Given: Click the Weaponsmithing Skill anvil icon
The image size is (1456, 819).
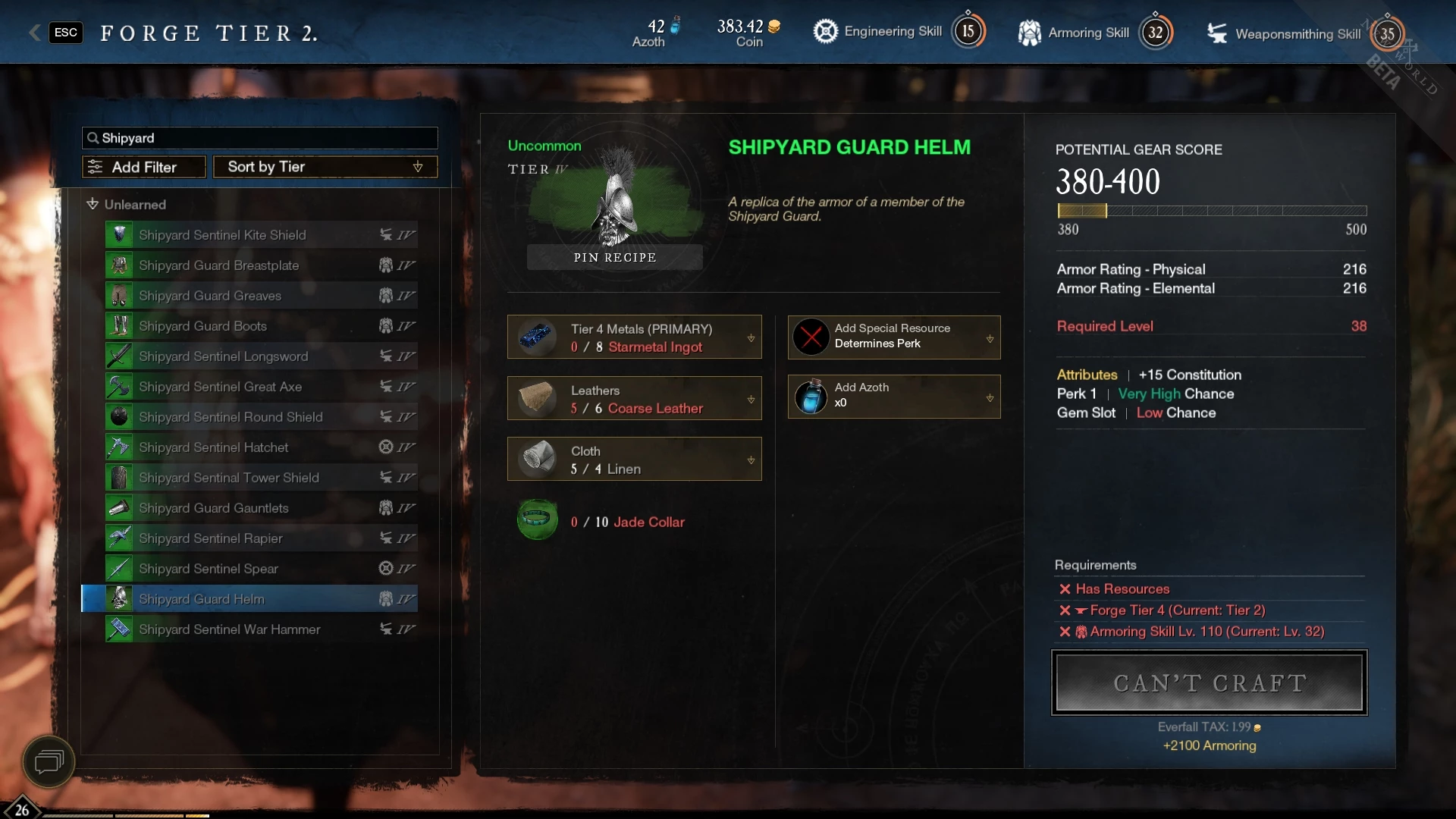Looking at the screenshot, I should 1216,33.
